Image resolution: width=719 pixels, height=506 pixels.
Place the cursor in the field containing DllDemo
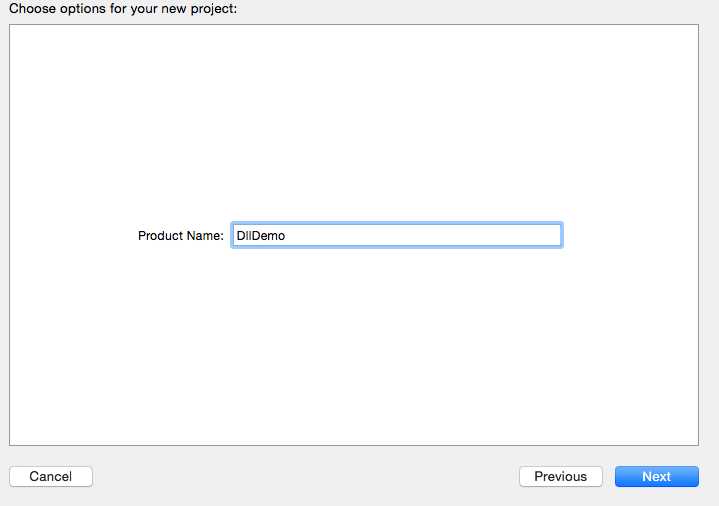[396, 235]
